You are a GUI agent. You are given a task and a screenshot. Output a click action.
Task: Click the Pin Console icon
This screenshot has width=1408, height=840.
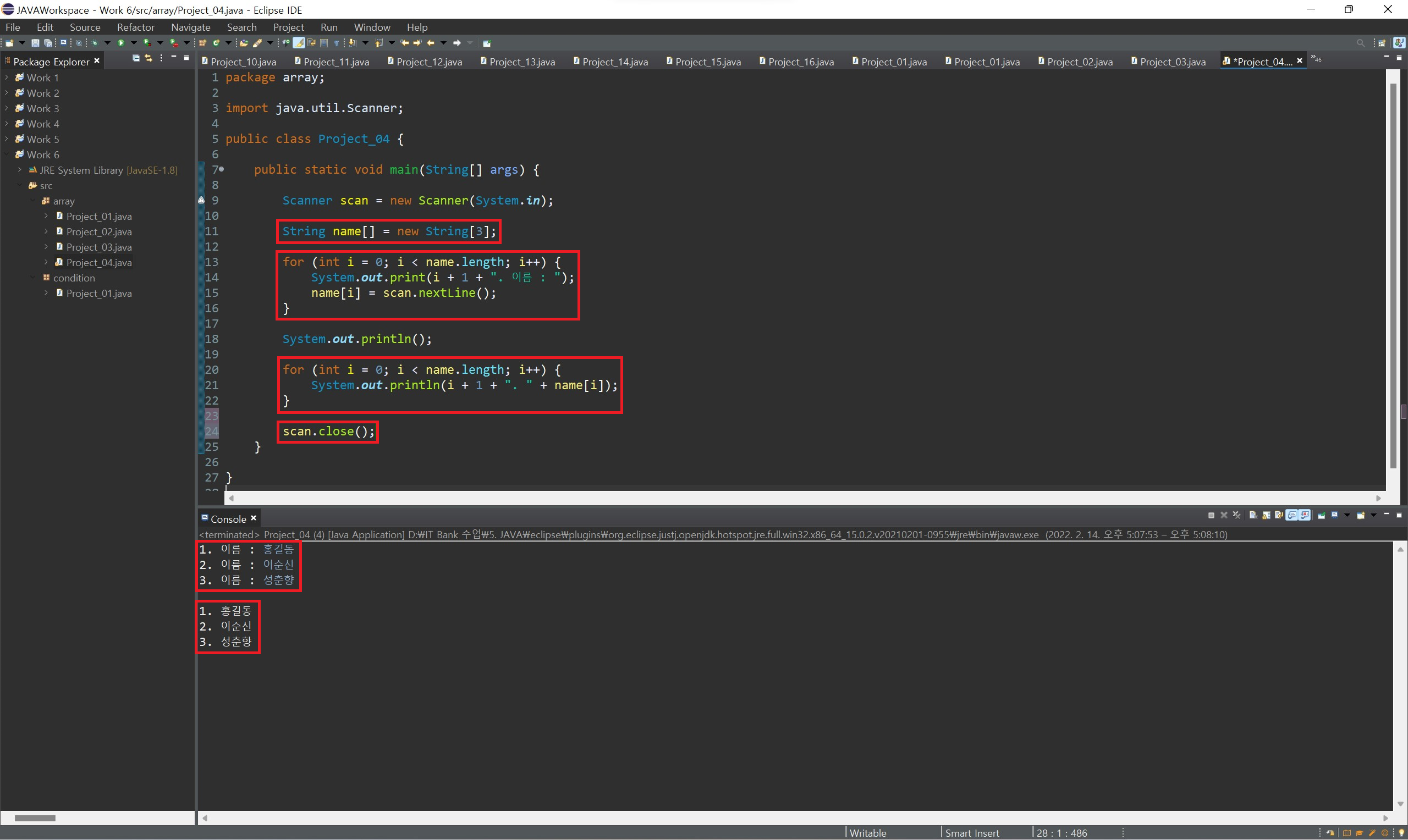tap(1322, 515)
